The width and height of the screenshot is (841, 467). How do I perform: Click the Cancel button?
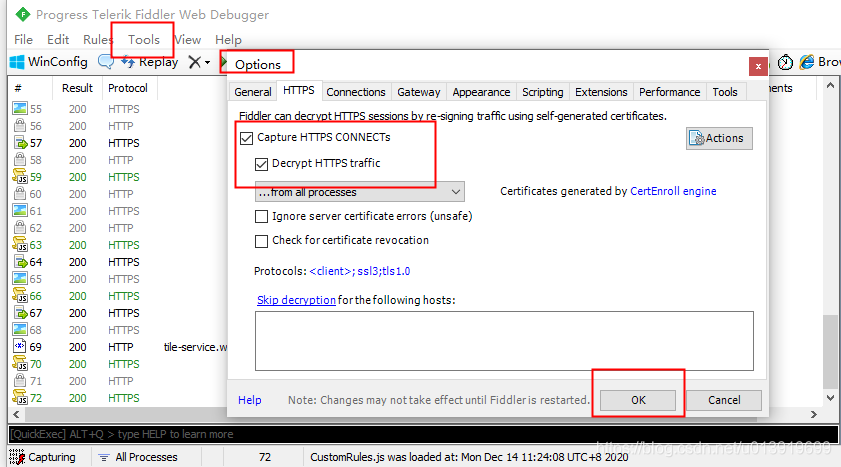pos(724,400)
